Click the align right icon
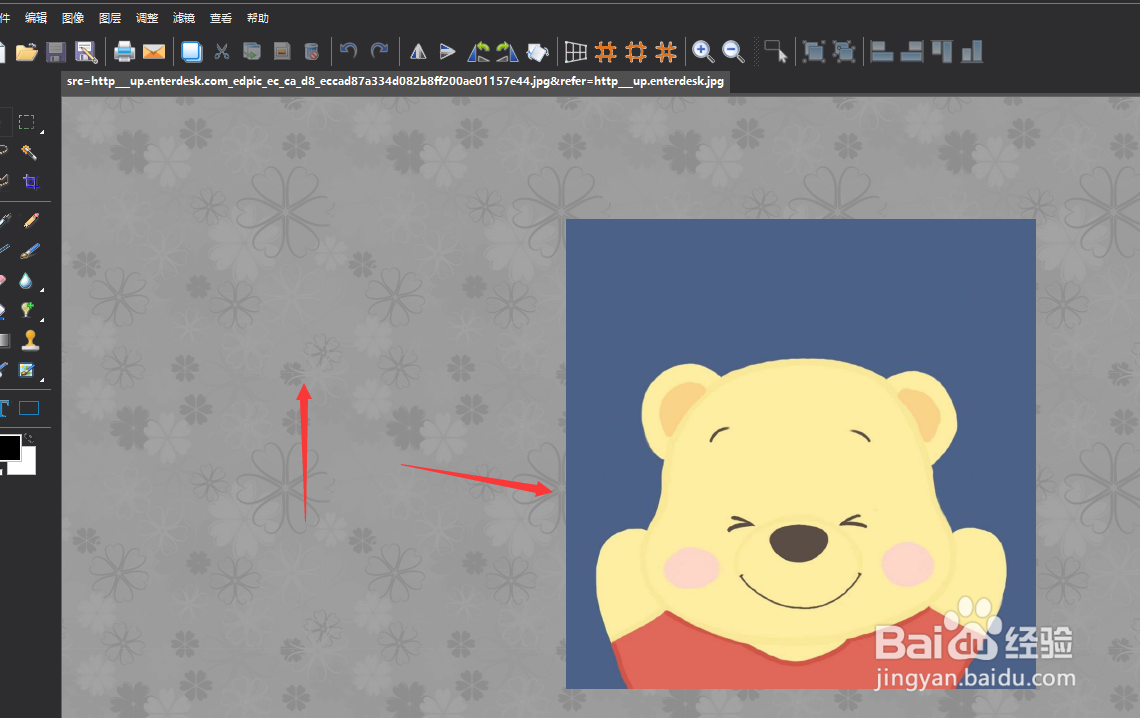Image resolution: width=1140 pixels, height=718 pixels. (912, 52)
